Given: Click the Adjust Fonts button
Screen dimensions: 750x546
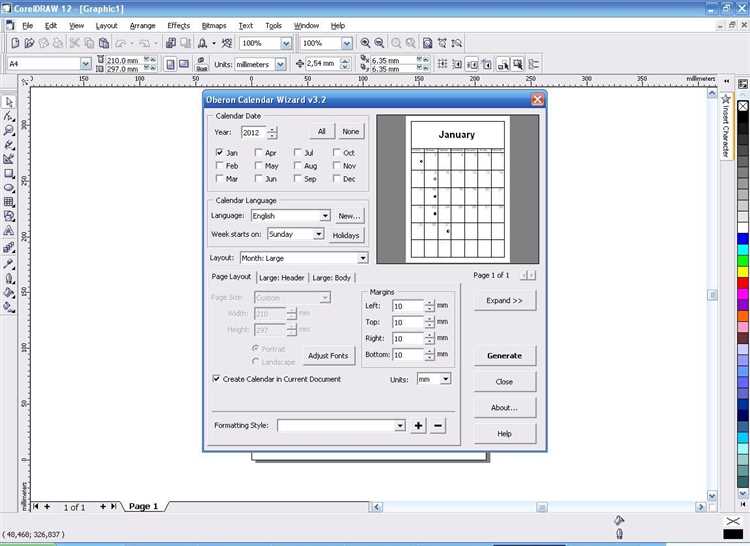Looking at the screenshot, I should 328,356.
